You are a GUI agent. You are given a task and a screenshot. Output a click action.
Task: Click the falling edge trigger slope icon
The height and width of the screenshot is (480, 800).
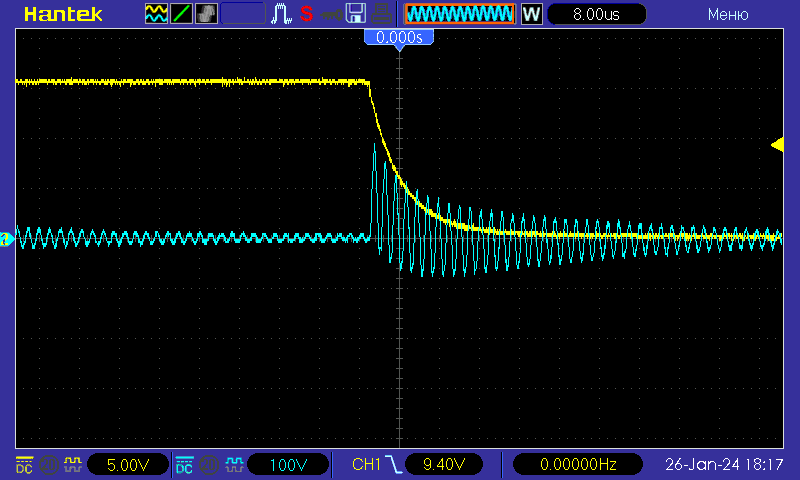pos(393,464)
